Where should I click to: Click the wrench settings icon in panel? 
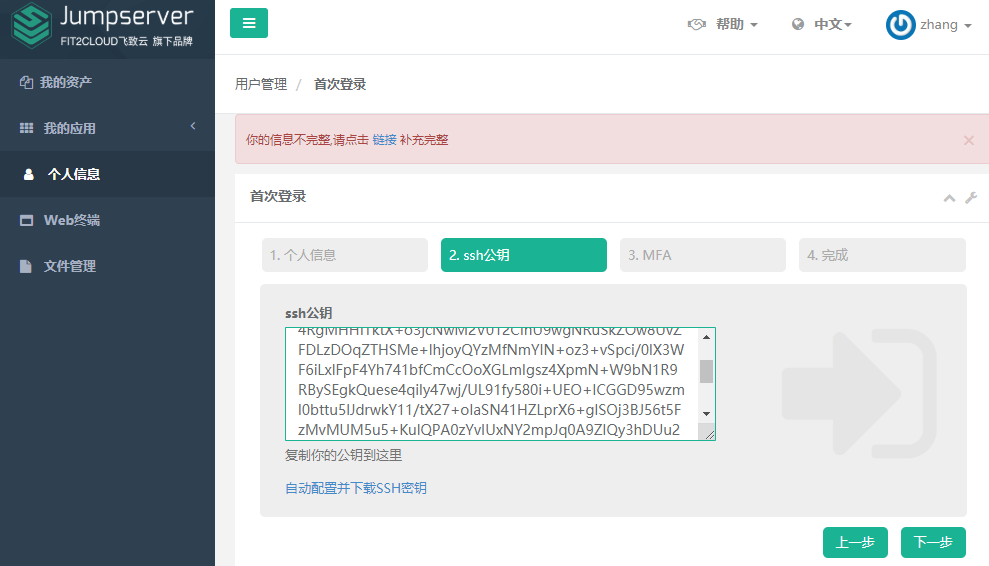(x=970, y=198)
